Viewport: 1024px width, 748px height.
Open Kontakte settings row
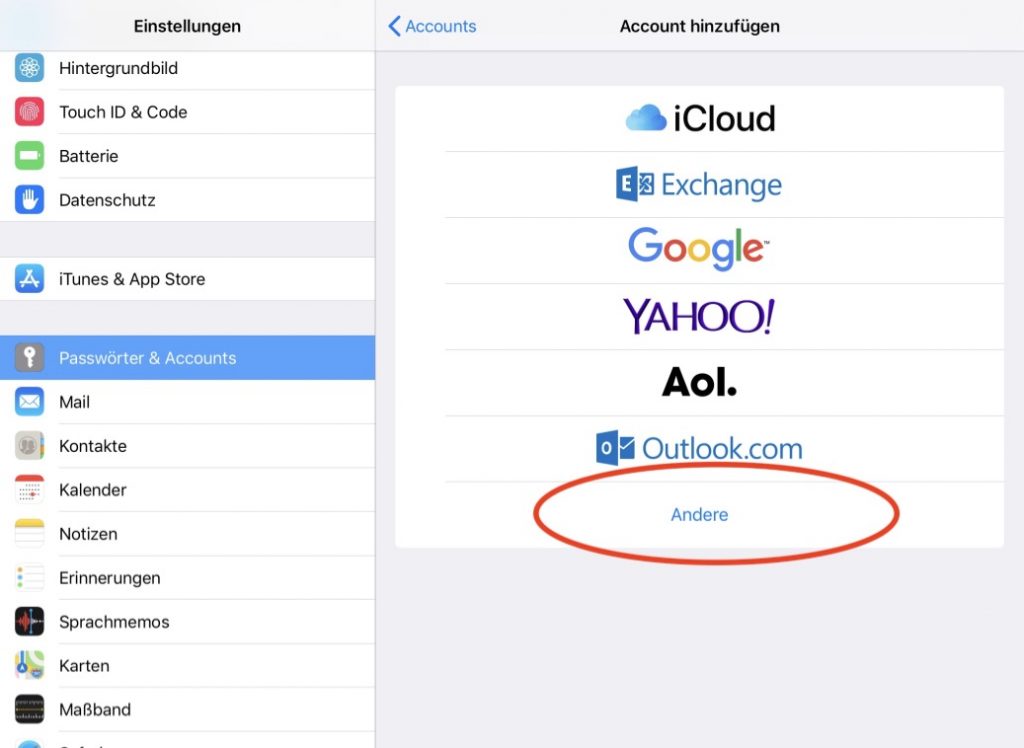coord(187,446)
